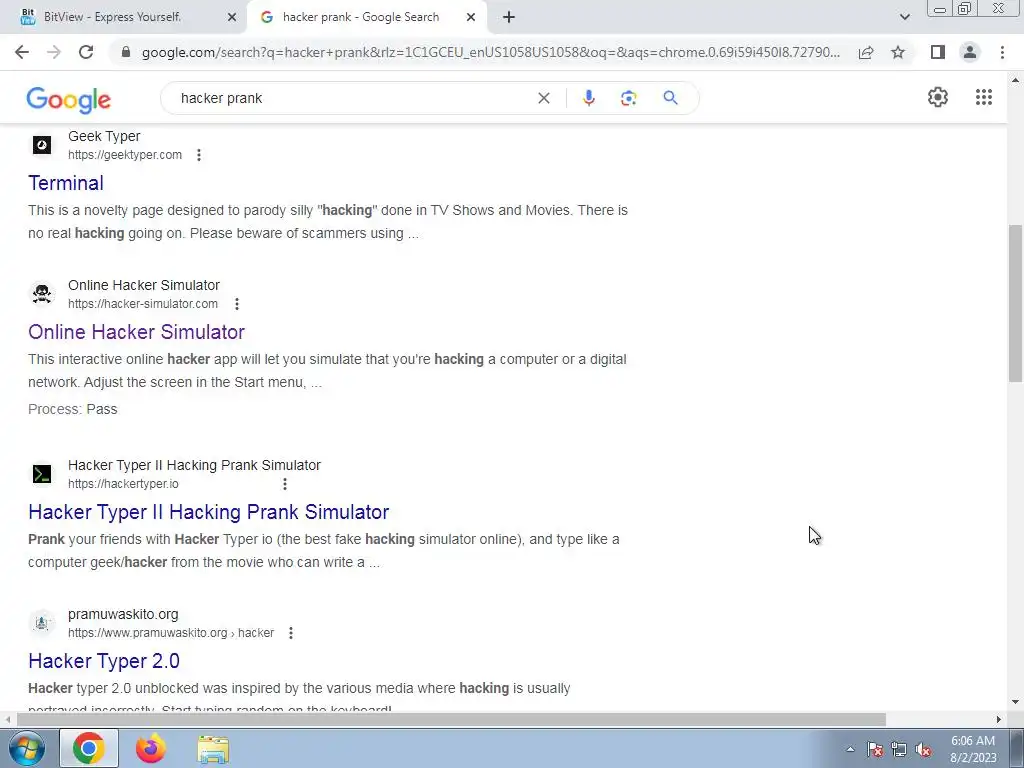Image resolution: width=1024 pixels, height=768 pixels.
Task: Click the https://hacker-simulator.com URL text
Action: click(143, 304)
